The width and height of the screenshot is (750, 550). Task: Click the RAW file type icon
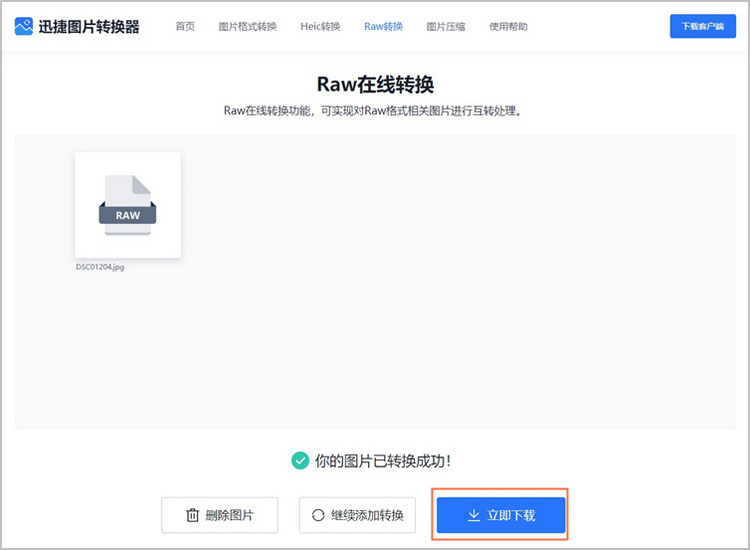point(128,205)
